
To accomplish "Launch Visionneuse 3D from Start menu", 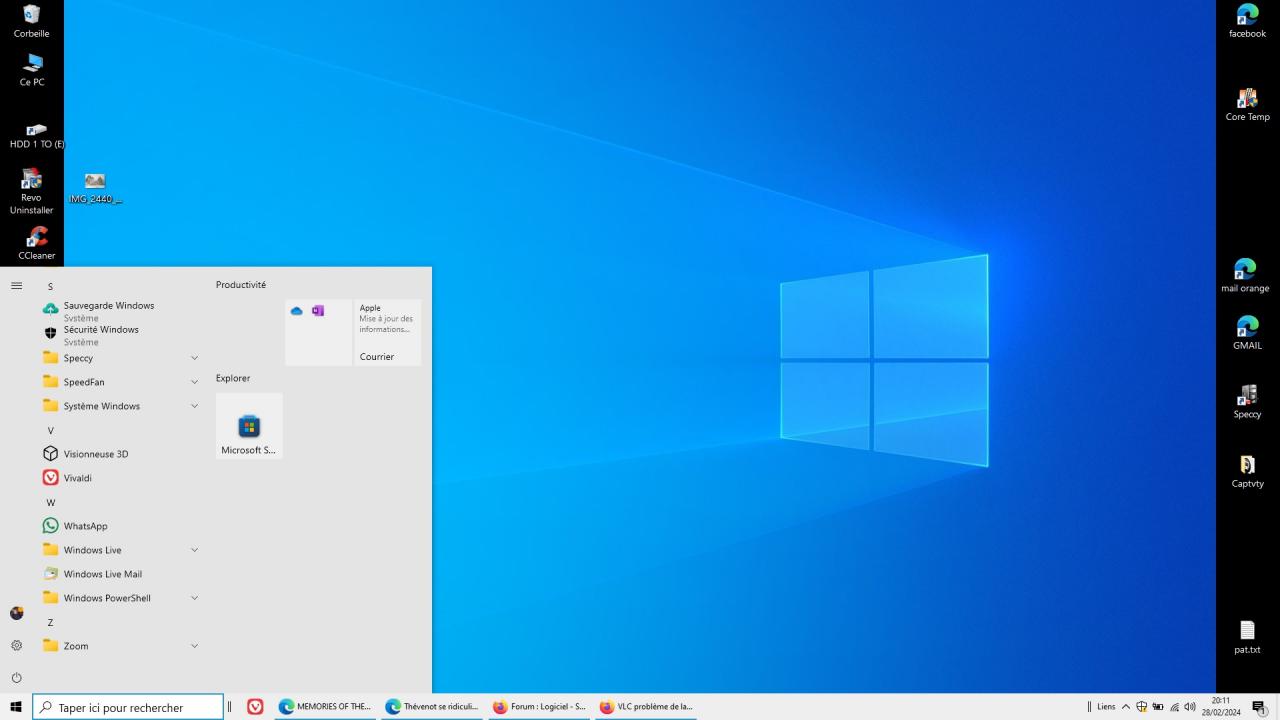I will coord(120,454).
